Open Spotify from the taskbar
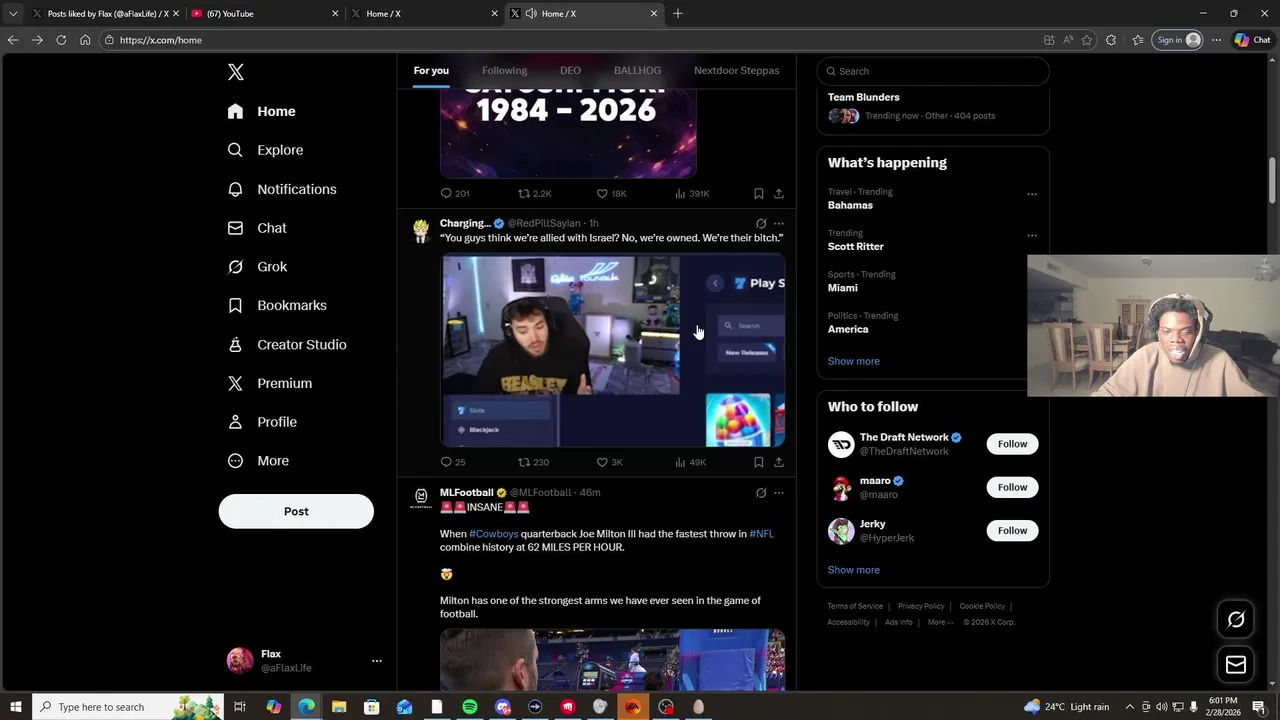 (x=470, y=707)
